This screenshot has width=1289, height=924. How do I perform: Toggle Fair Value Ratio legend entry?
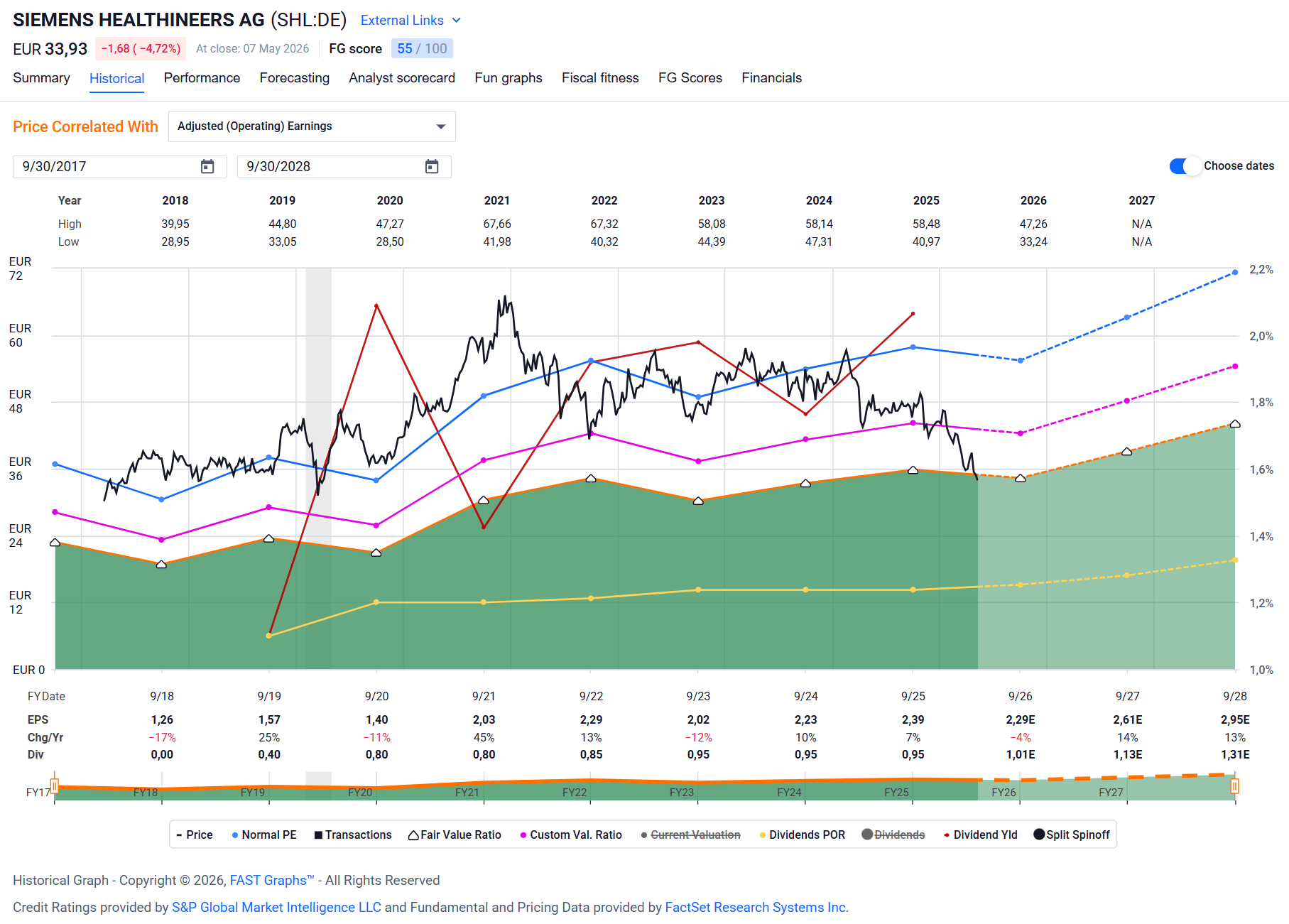tap(455, 835)
